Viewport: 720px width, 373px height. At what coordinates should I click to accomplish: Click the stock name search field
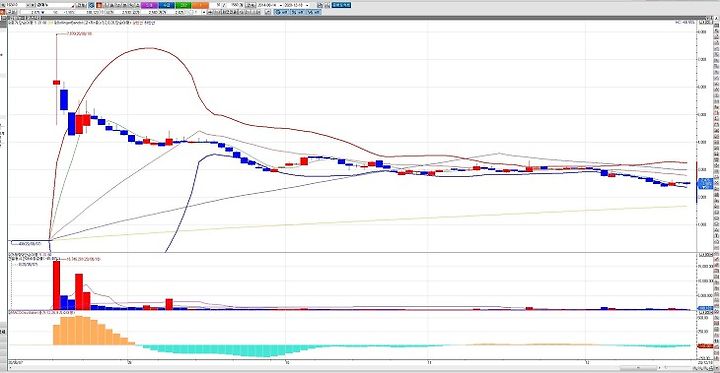(54, 5)
